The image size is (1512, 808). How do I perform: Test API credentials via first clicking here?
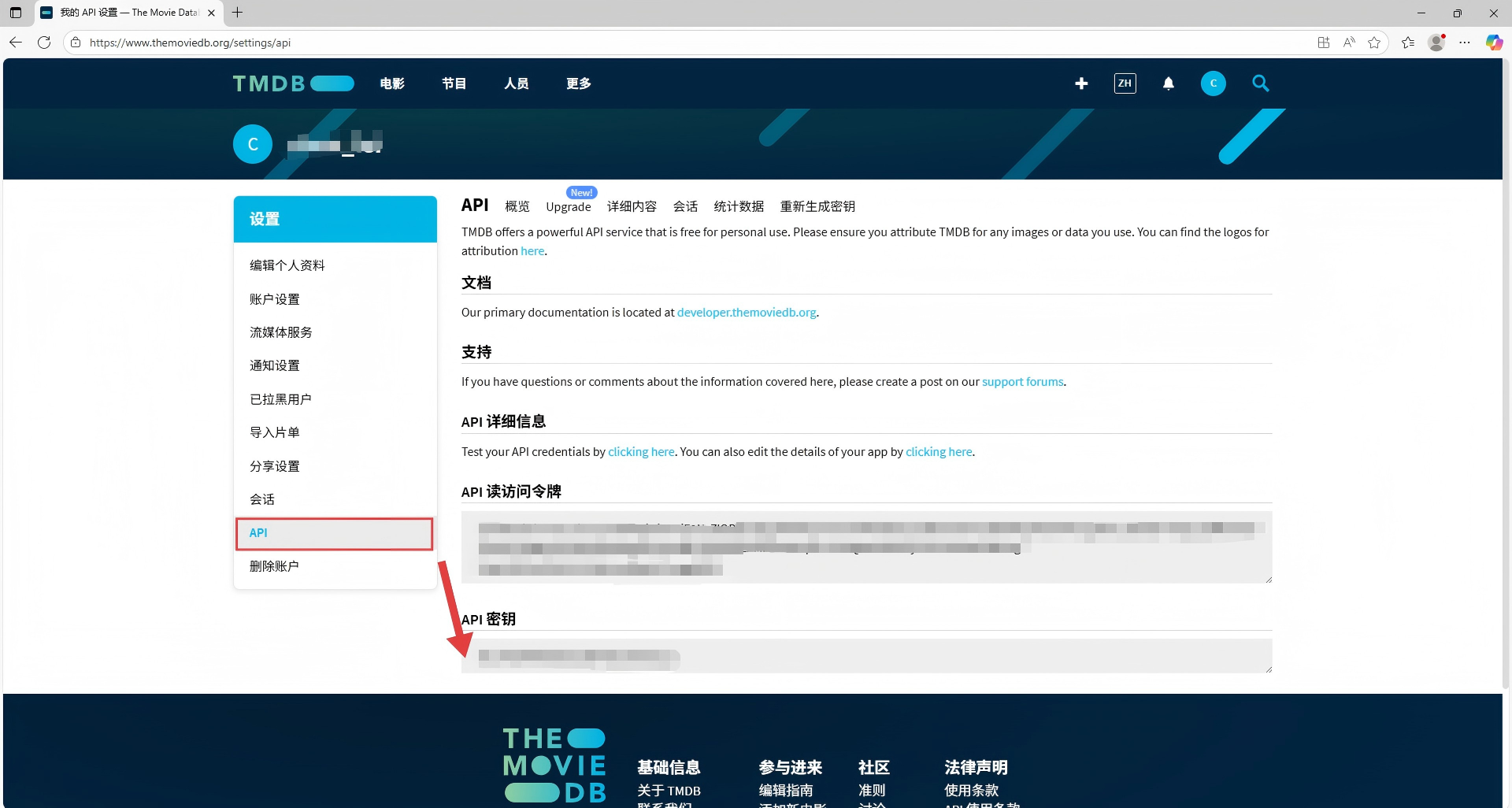[x=641, y=452]
